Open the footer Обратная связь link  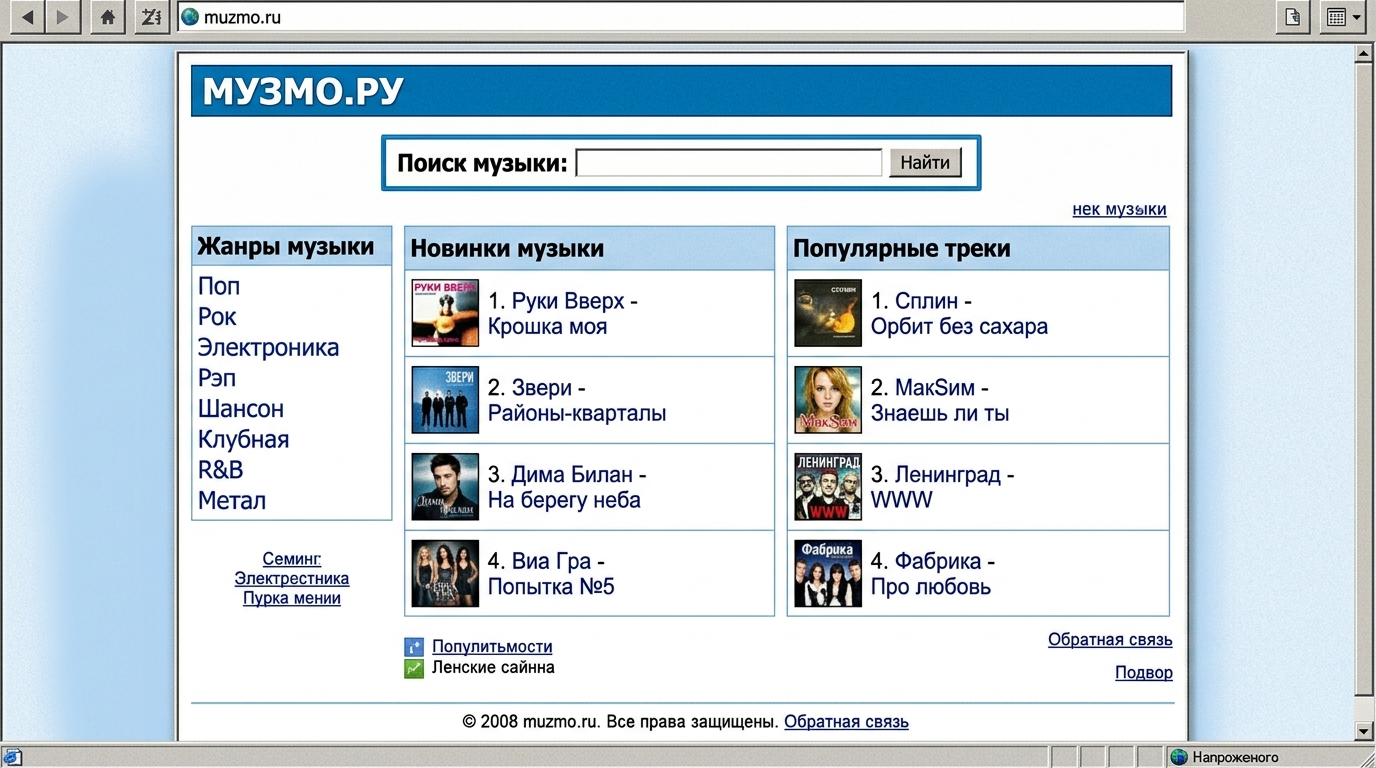pos(846,722)
